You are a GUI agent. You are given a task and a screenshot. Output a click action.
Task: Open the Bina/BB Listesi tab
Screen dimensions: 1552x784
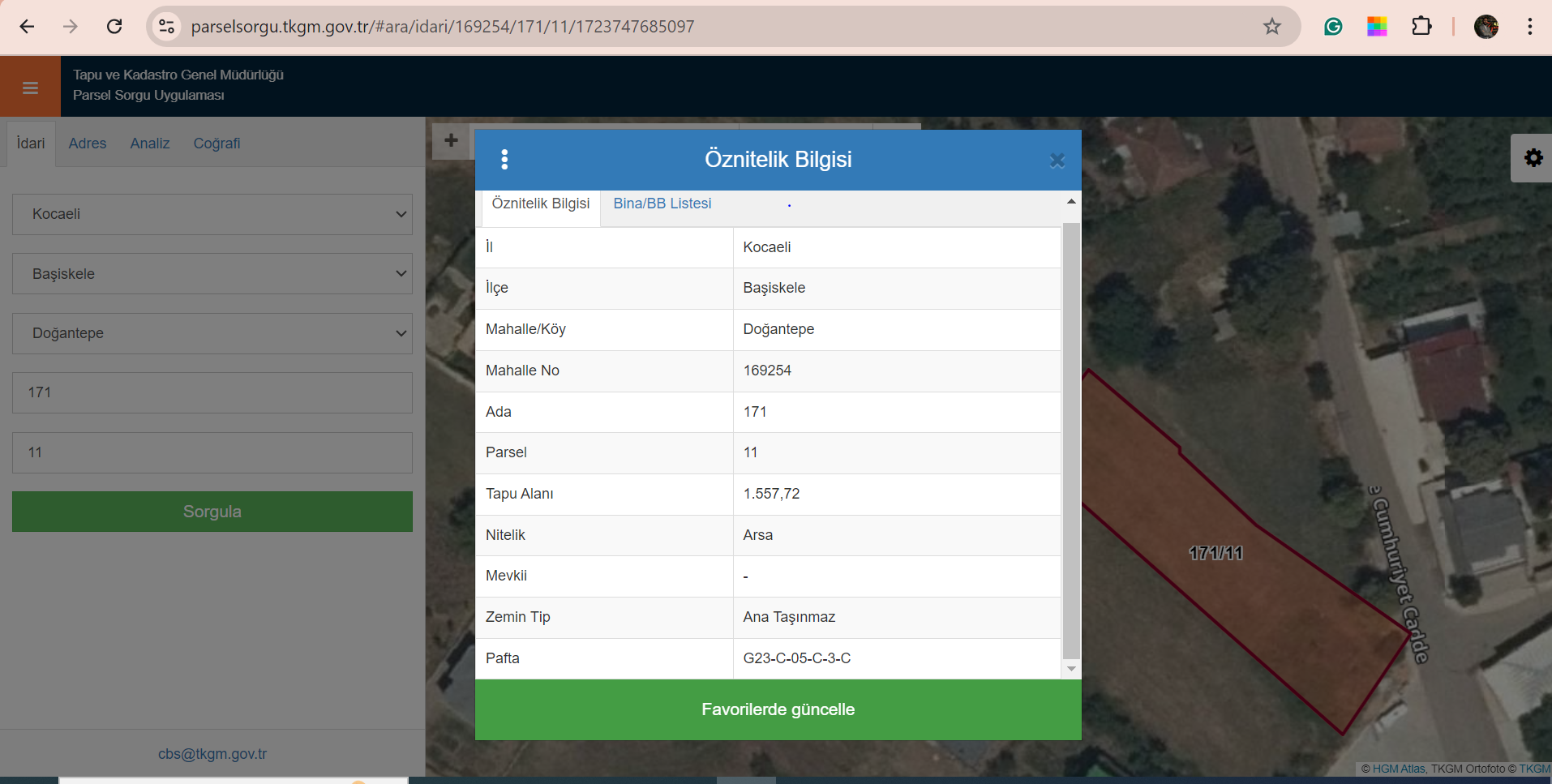click(662, 204)
